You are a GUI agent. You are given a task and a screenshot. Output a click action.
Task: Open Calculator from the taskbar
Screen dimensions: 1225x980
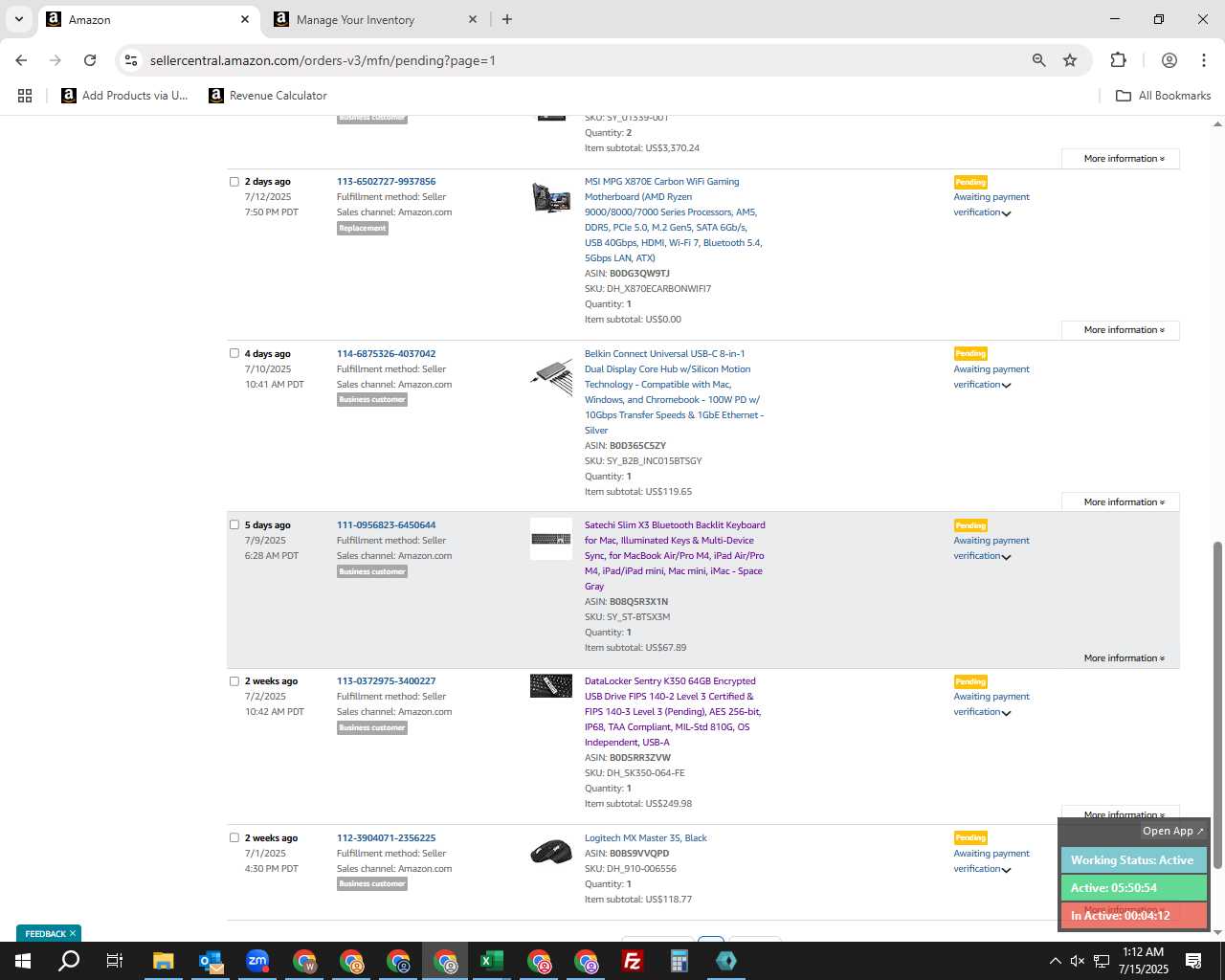coord(679,961)
